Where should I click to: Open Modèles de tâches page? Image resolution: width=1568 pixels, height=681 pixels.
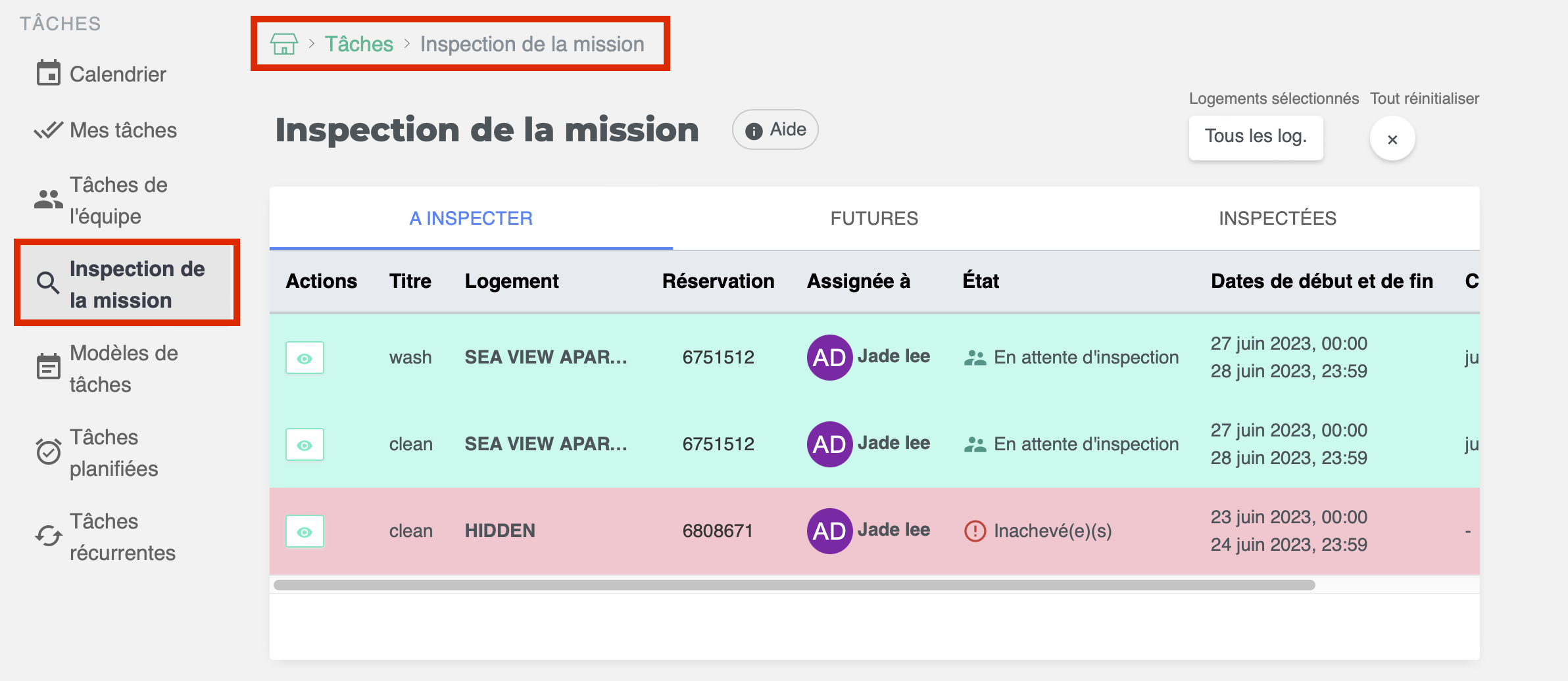click(122, 369)
